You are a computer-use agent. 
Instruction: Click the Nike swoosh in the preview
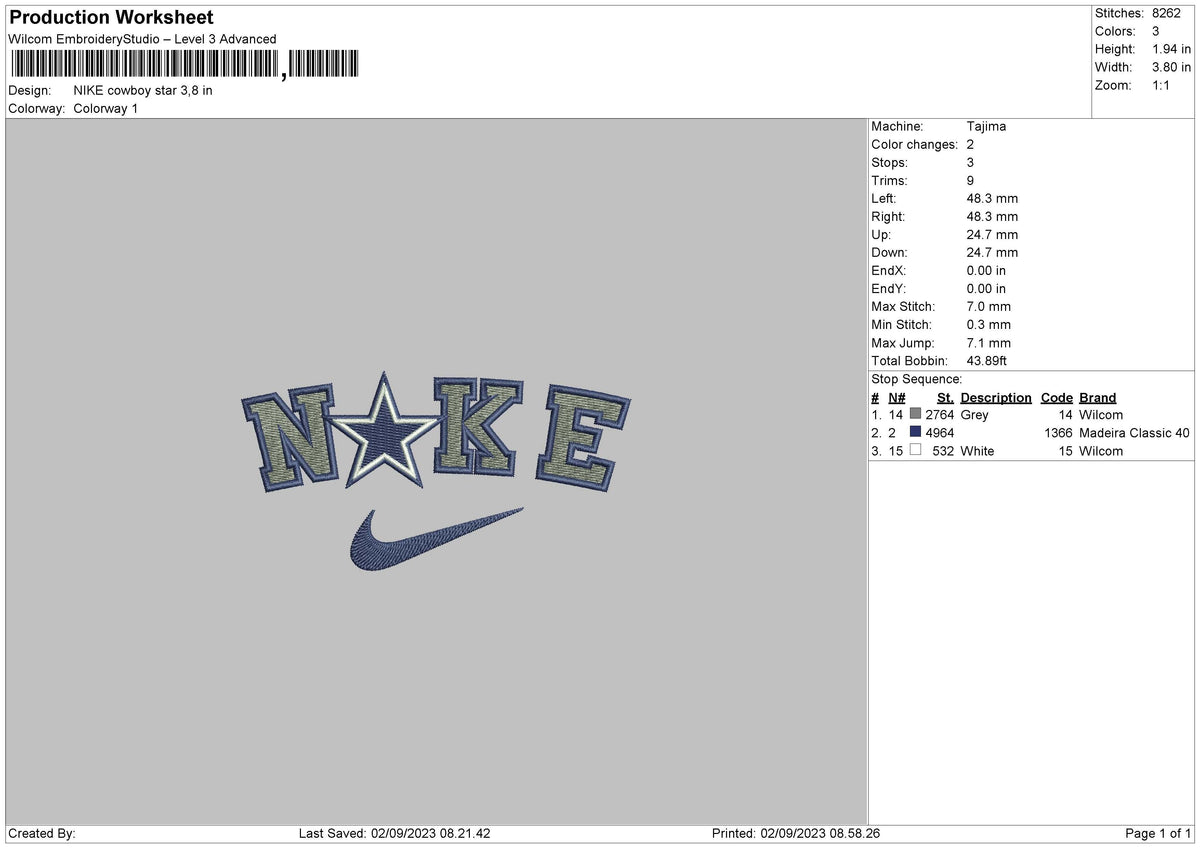point(436,538)
